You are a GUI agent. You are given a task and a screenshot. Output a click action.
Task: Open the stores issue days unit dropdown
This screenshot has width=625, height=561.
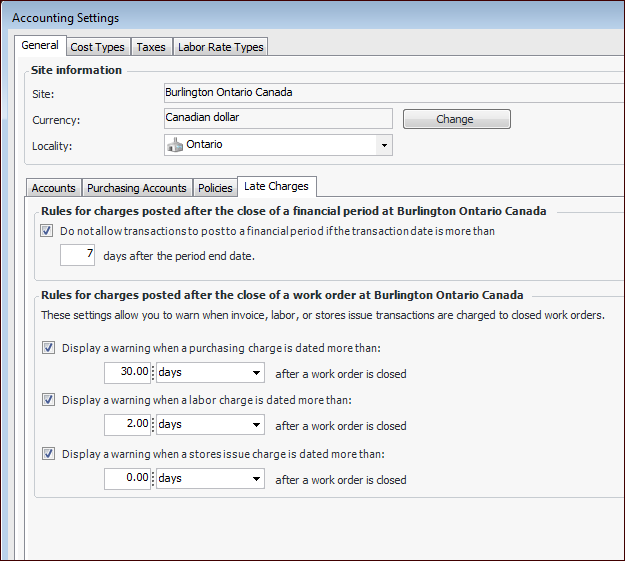pos(256,479)
